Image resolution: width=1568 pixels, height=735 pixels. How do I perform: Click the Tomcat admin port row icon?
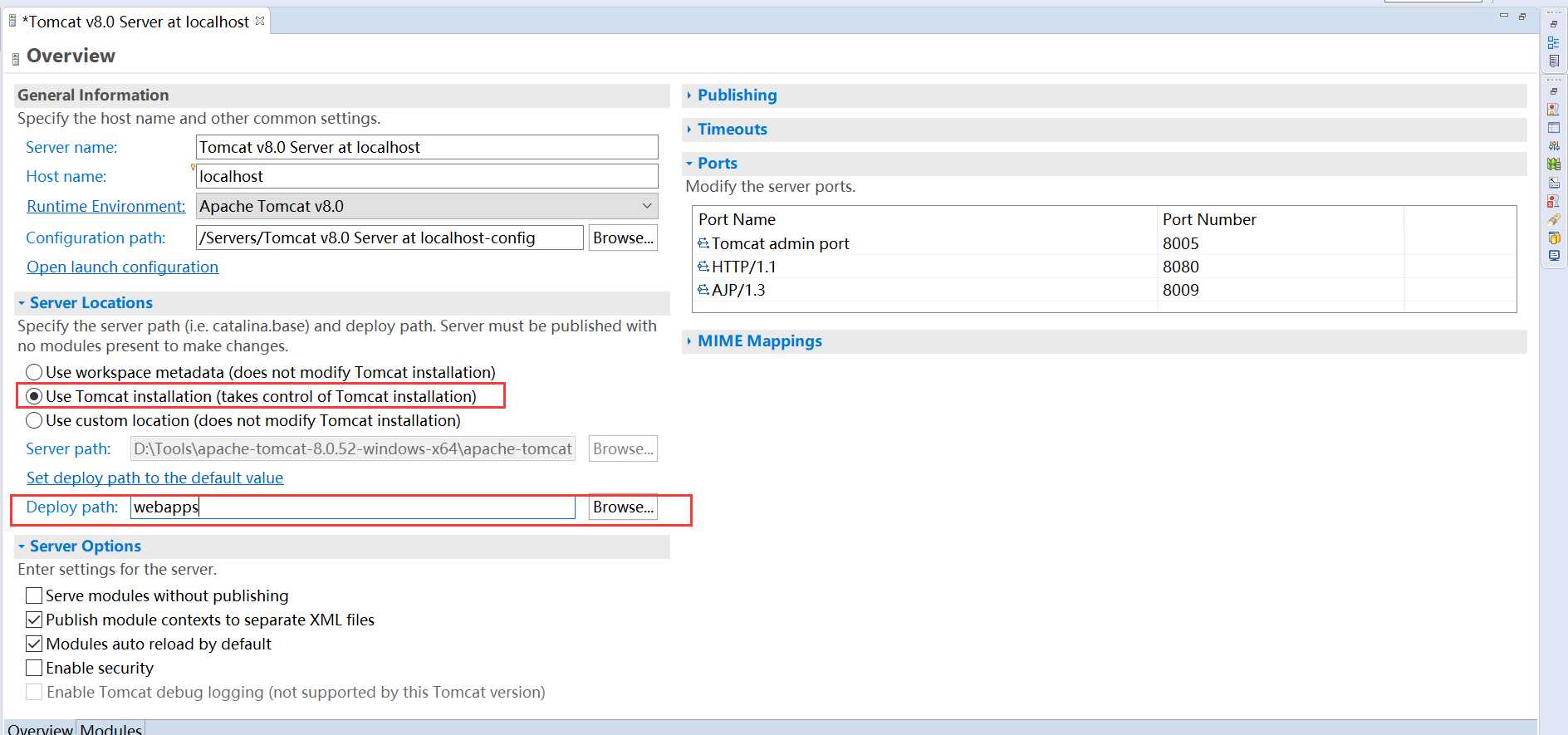point(703,243)
